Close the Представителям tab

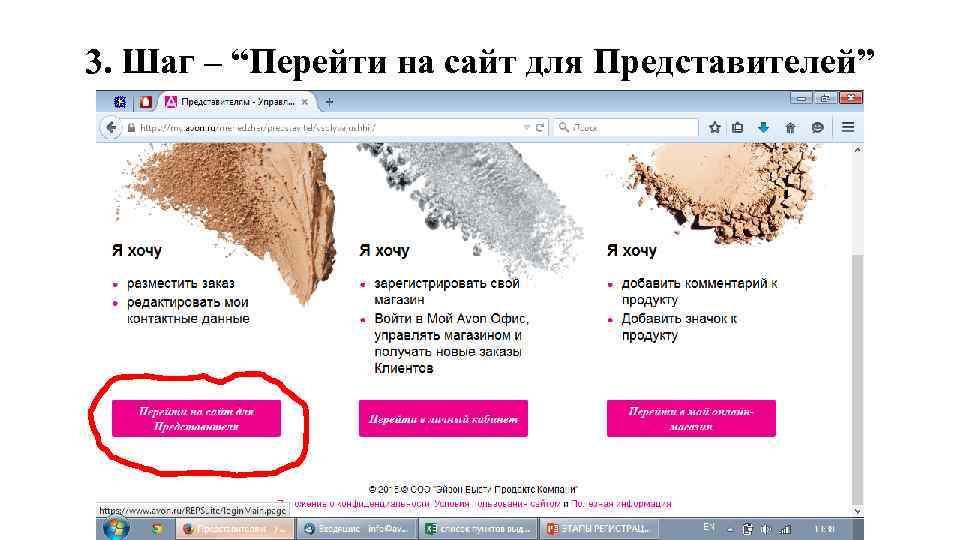305,102
